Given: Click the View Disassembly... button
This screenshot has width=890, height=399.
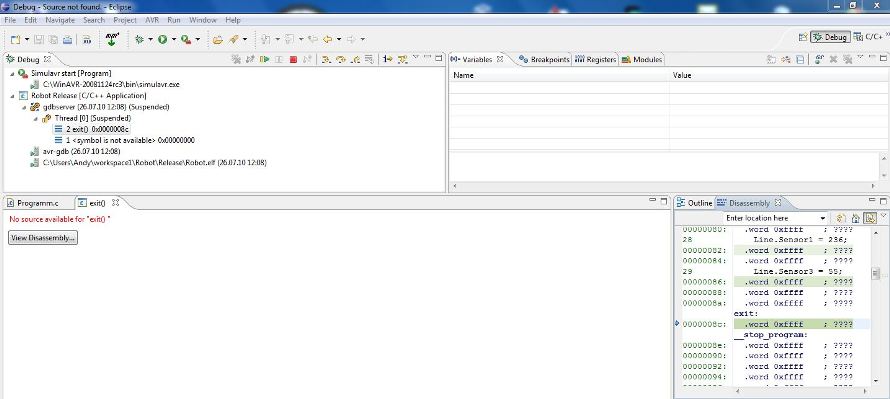Looking at the screenshot, I should pos(43,238).
